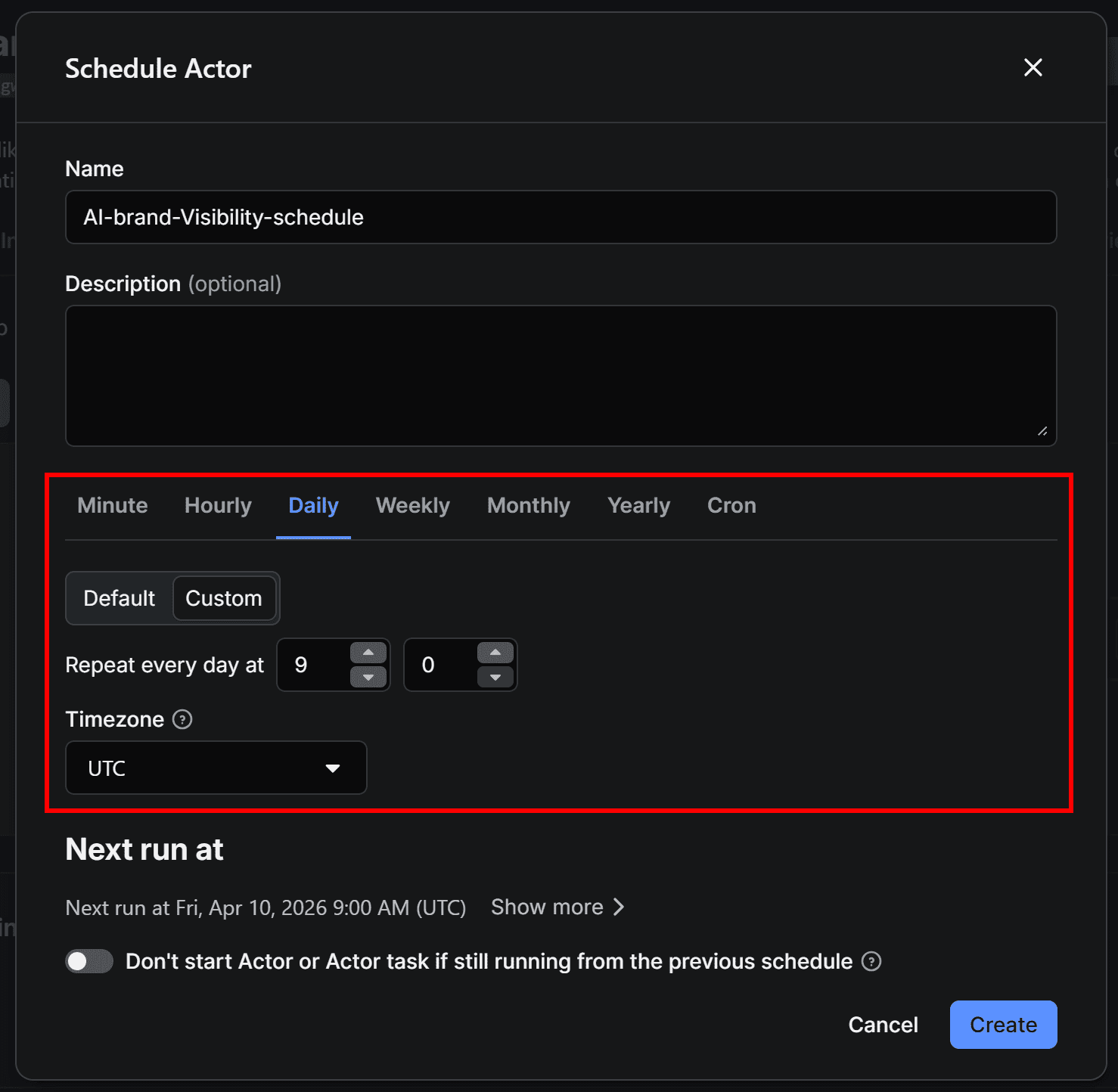Click the Create button

[x=1003, y=1025]
